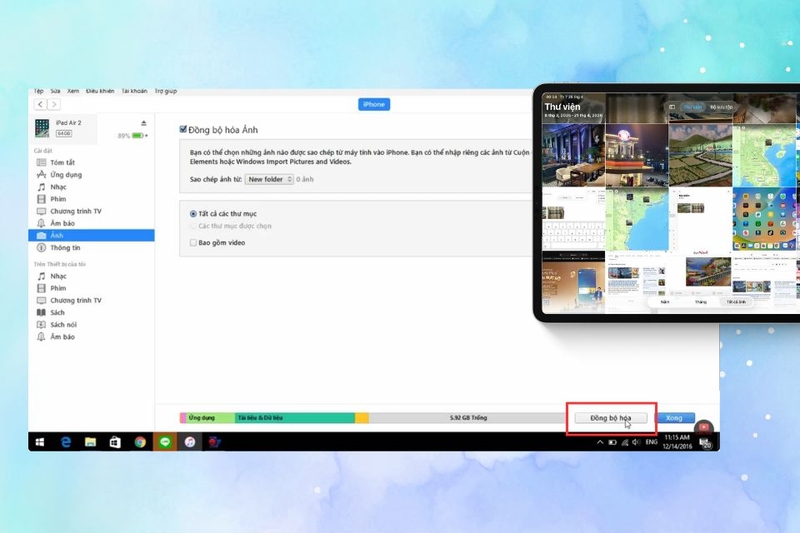The width and height of the screenshot is (800, 533).
Task: Select Nhạc under Trên Thiết bị của tôi
Action: point(58,276)
